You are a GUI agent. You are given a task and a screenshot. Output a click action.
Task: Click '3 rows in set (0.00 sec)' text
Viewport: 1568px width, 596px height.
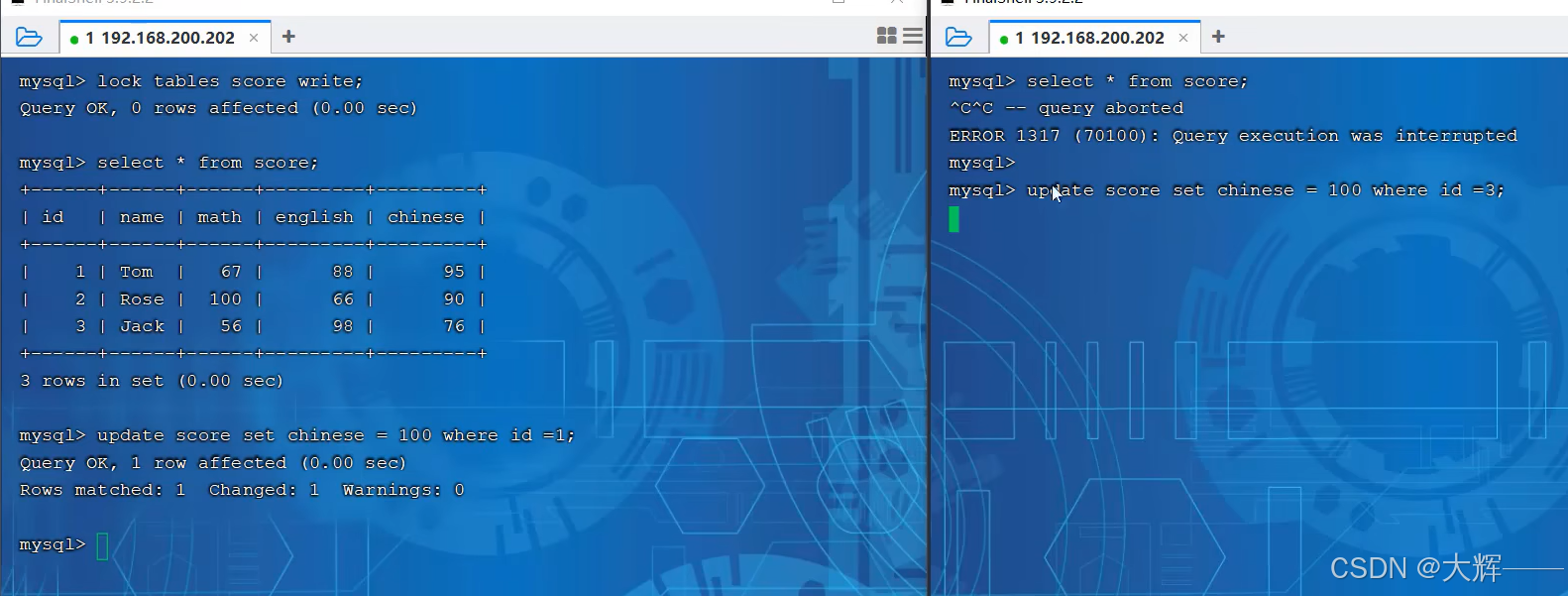tap(152, 381)
